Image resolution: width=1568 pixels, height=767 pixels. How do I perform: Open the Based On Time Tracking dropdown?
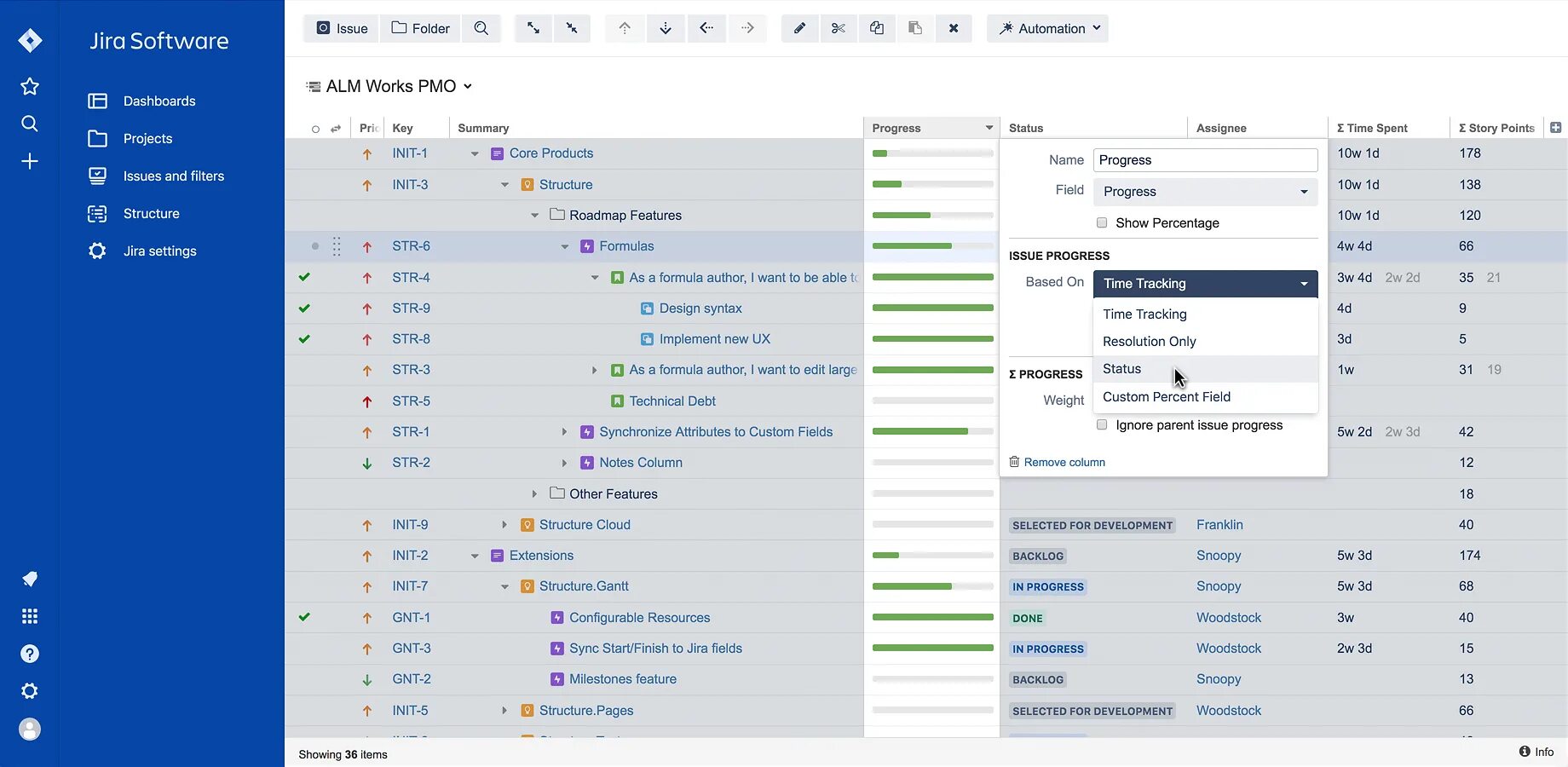1205,284
